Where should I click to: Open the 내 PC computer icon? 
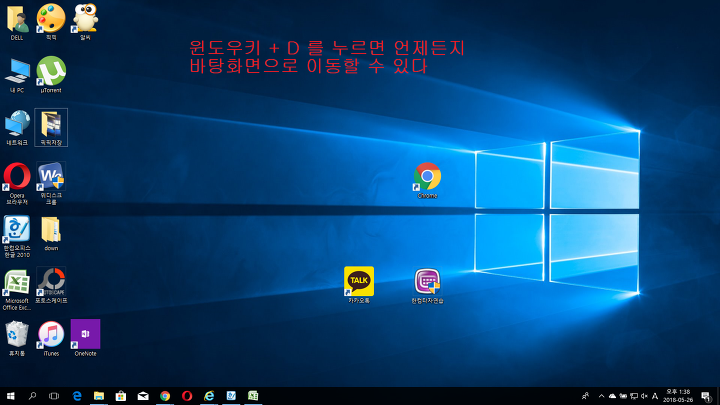[17, 75]
